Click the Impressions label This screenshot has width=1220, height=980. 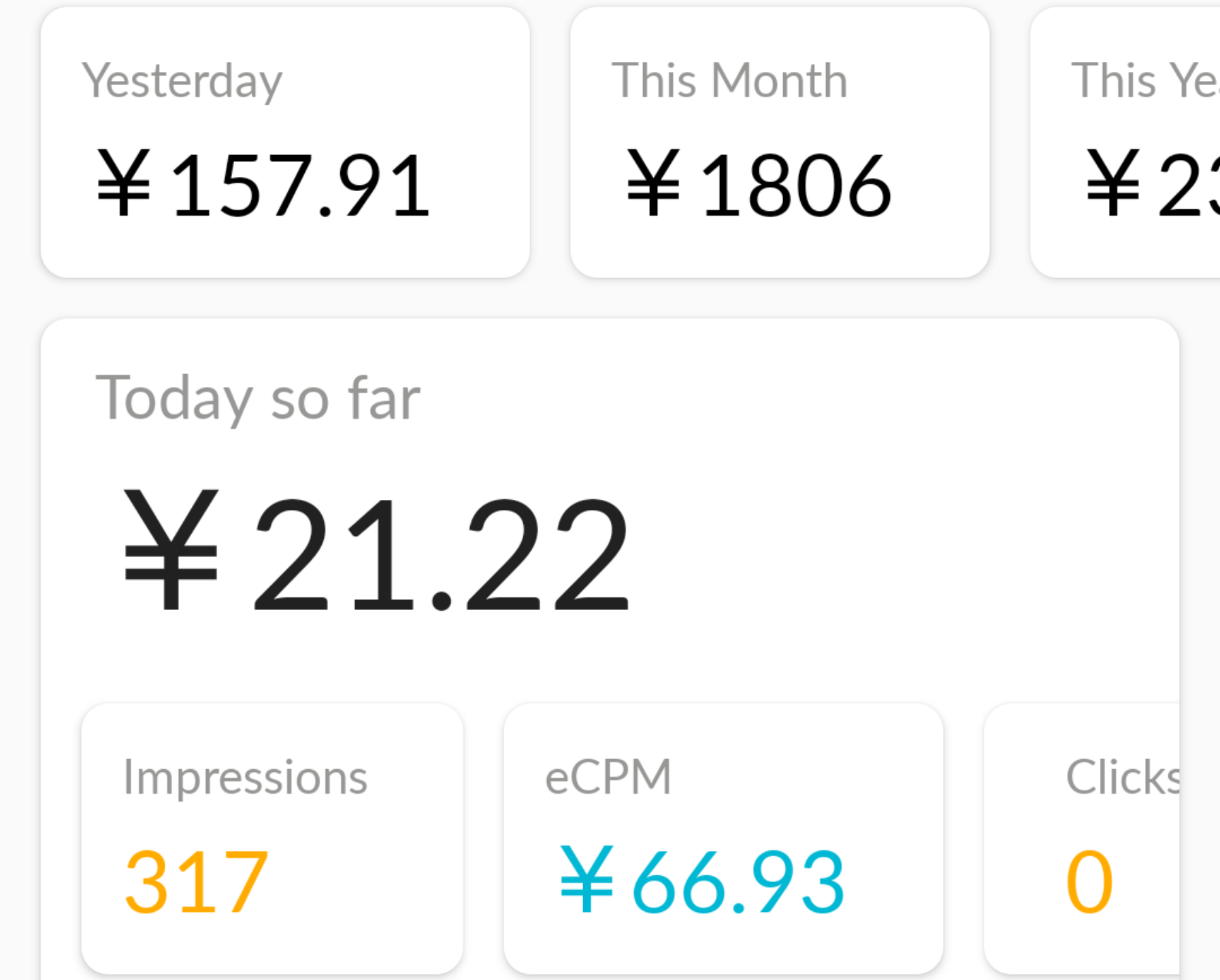[x=246, y=776]
